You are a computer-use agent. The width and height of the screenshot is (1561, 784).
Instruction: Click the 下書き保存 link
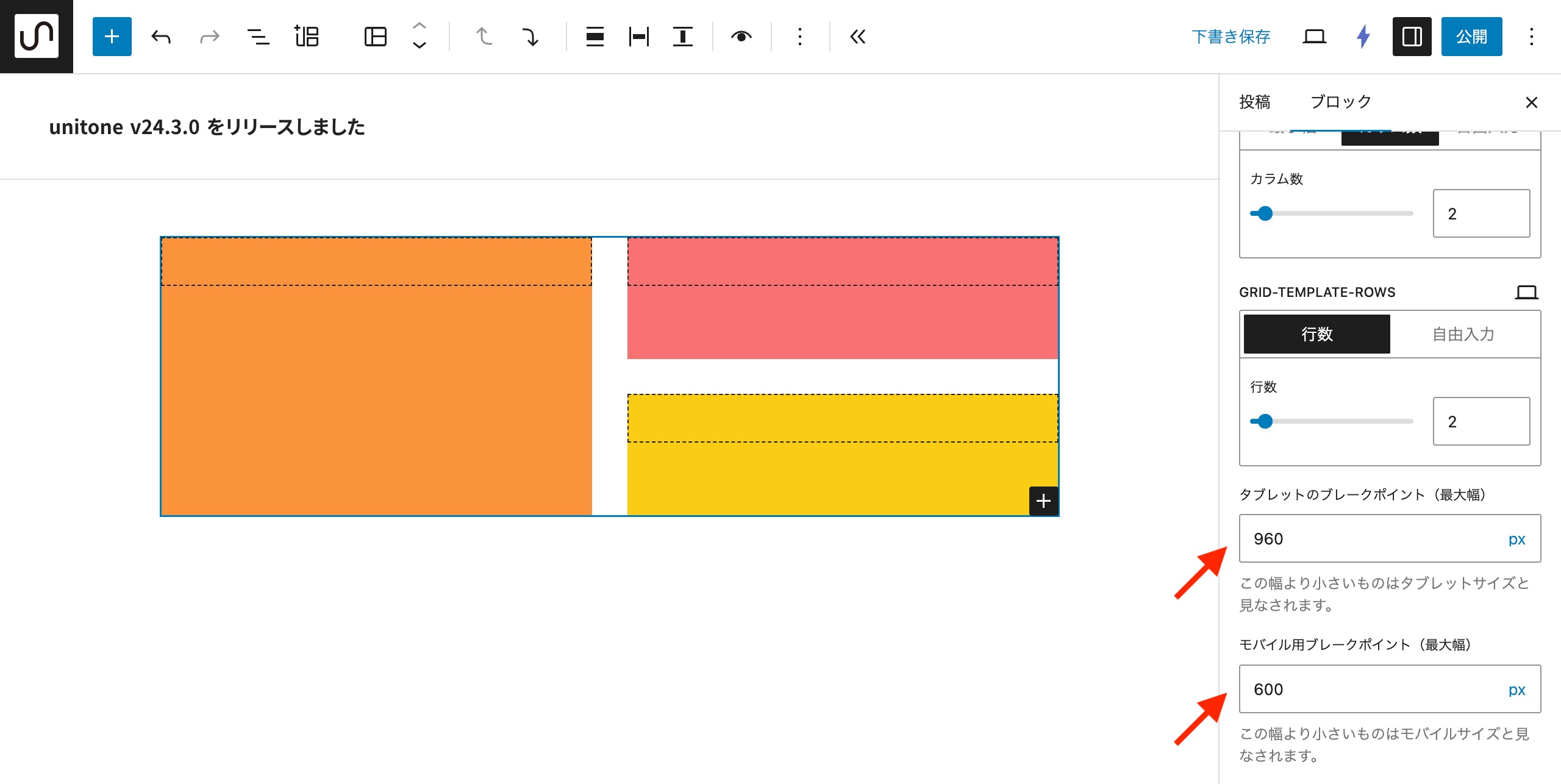click(1231, 37)
